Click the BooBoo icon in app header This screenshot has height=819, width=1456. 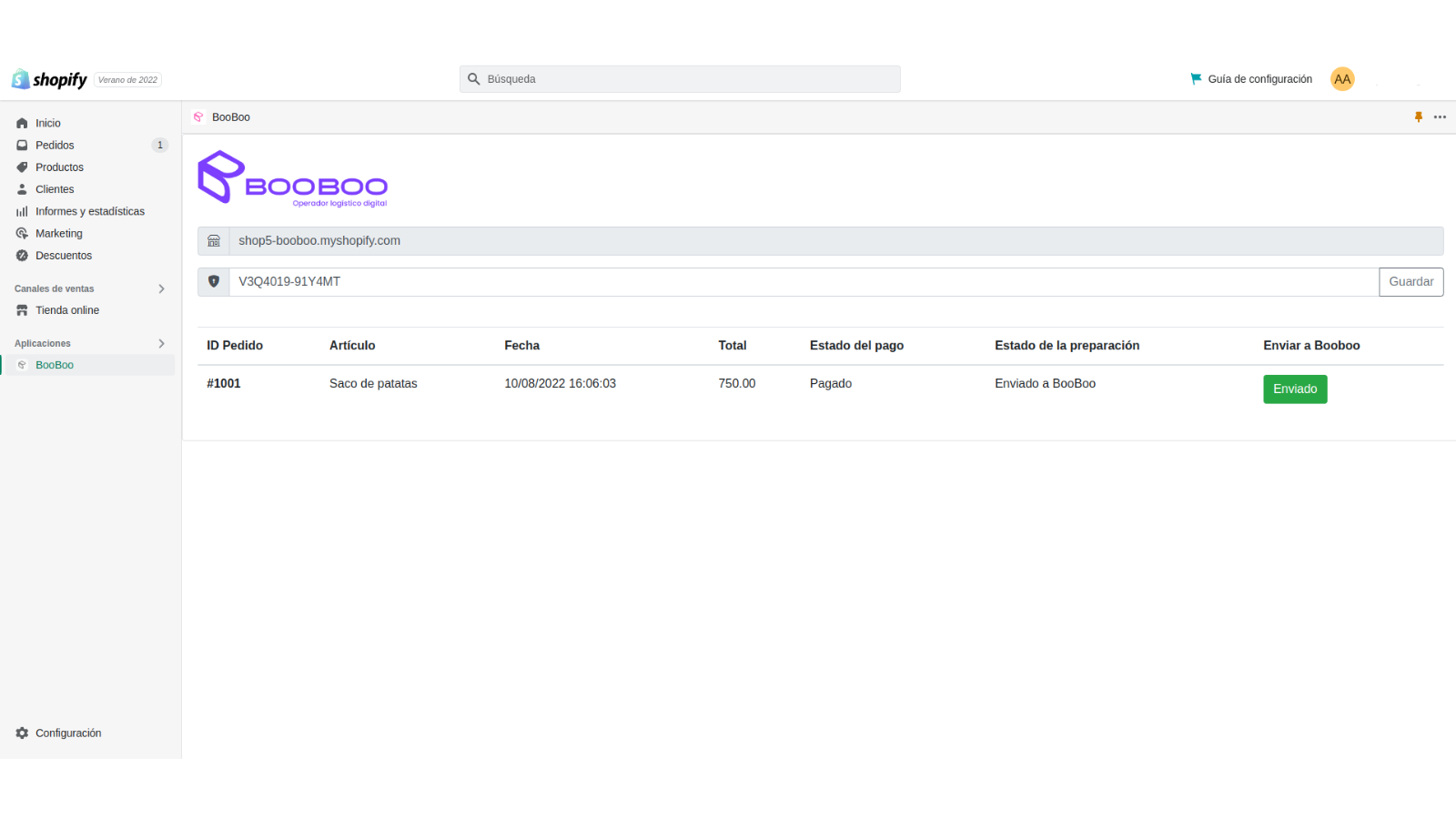pos(198,116)
